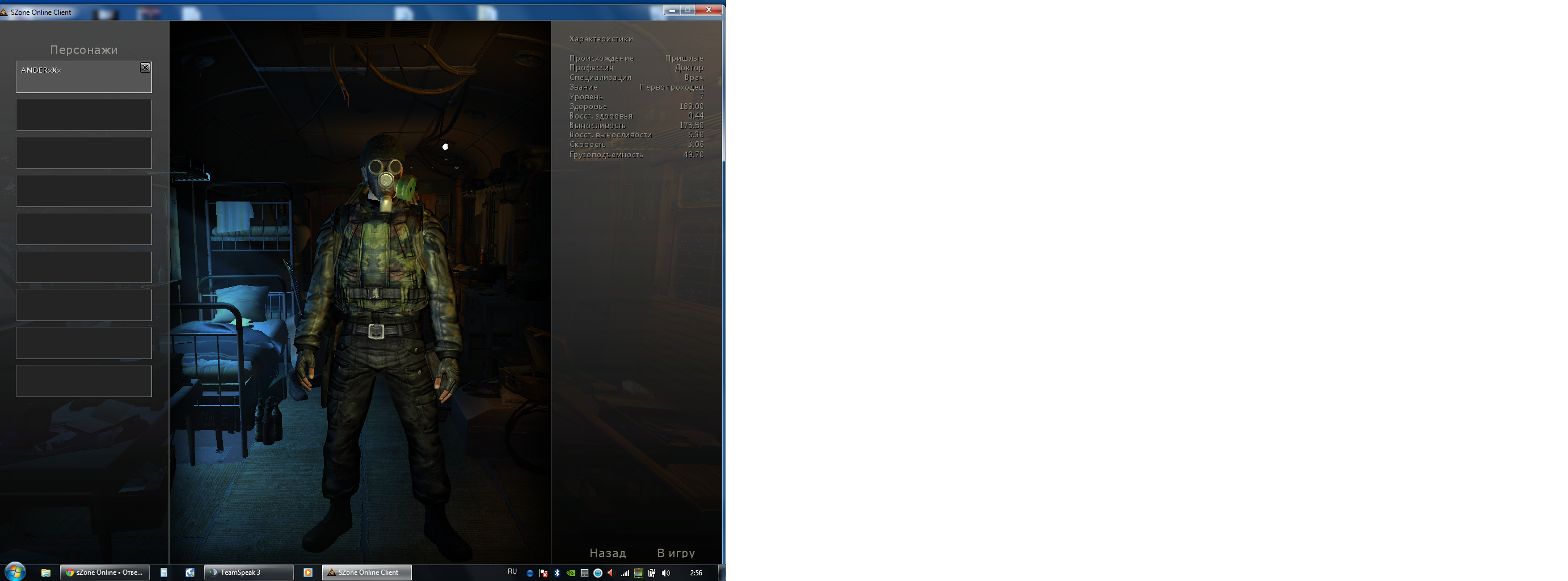Open the NVIDIA tray icon

[x=570, y=573]
